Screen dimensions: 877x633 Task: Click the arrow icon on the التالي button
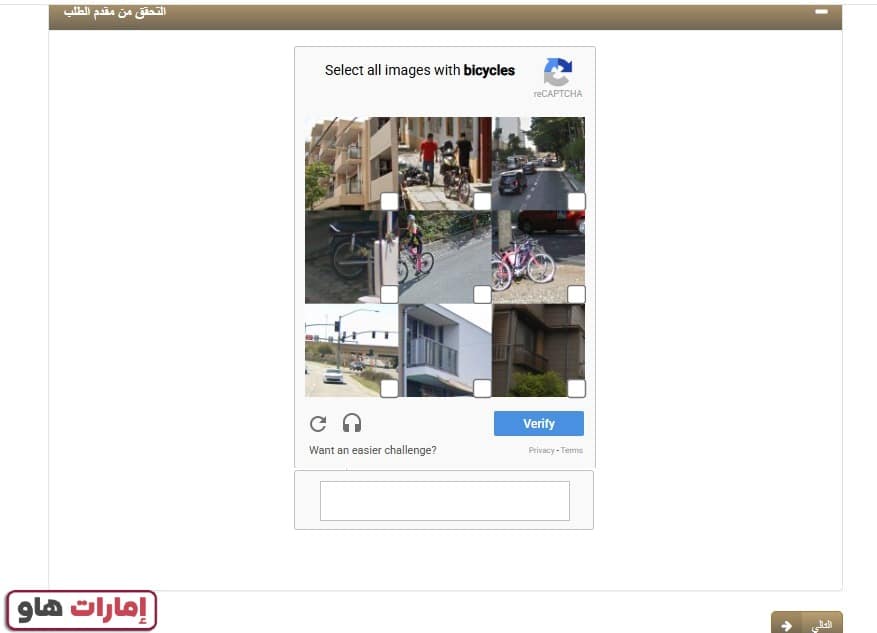(787, 625)
